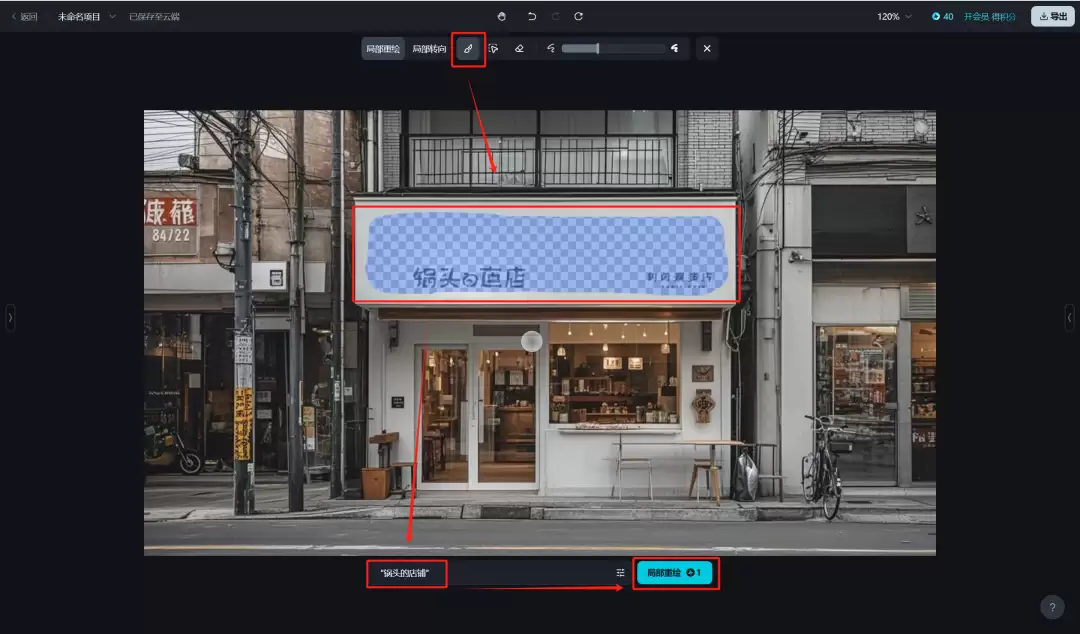Select the eraser tool
This screenshot has width=1080, height=634.
pyautogui.click(x=519, y=49)
